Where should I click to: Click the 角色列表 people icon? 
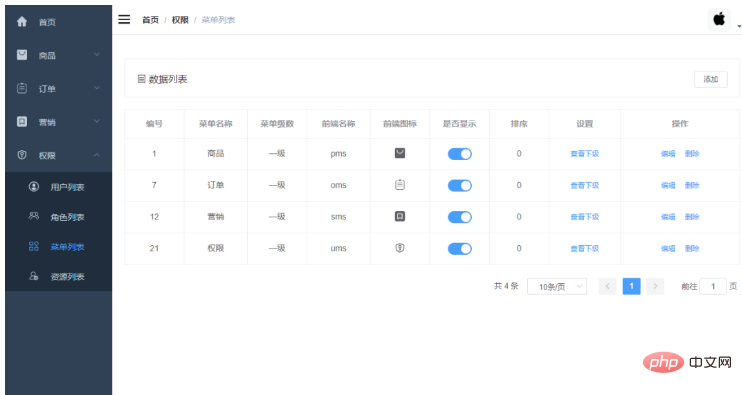point(34,216)
